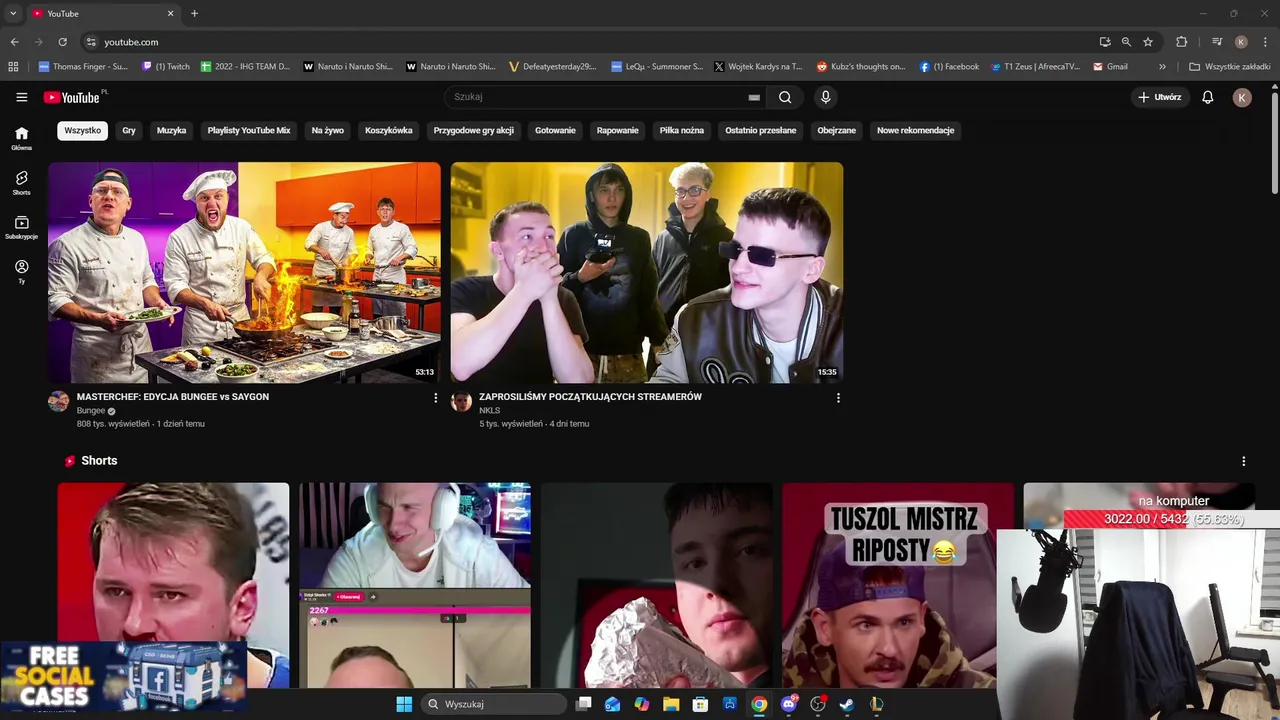Reload the page in Chrome
This screenshot has width=1280, height=720.
pos(62,42)
